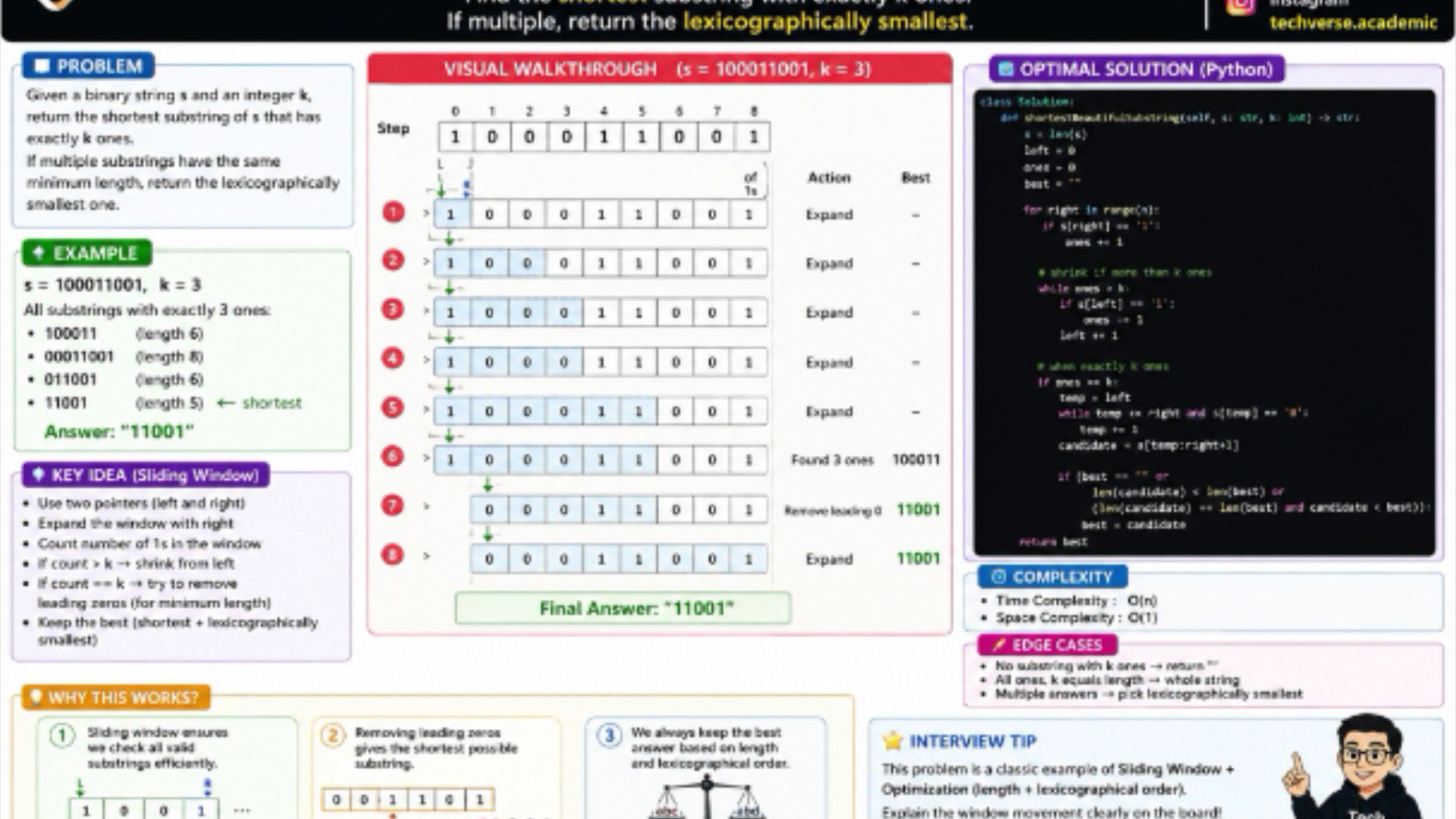The image size is (1456, 819).
Task: Click "Remove leading 0" action in step 7
Action: coord(833,510)
